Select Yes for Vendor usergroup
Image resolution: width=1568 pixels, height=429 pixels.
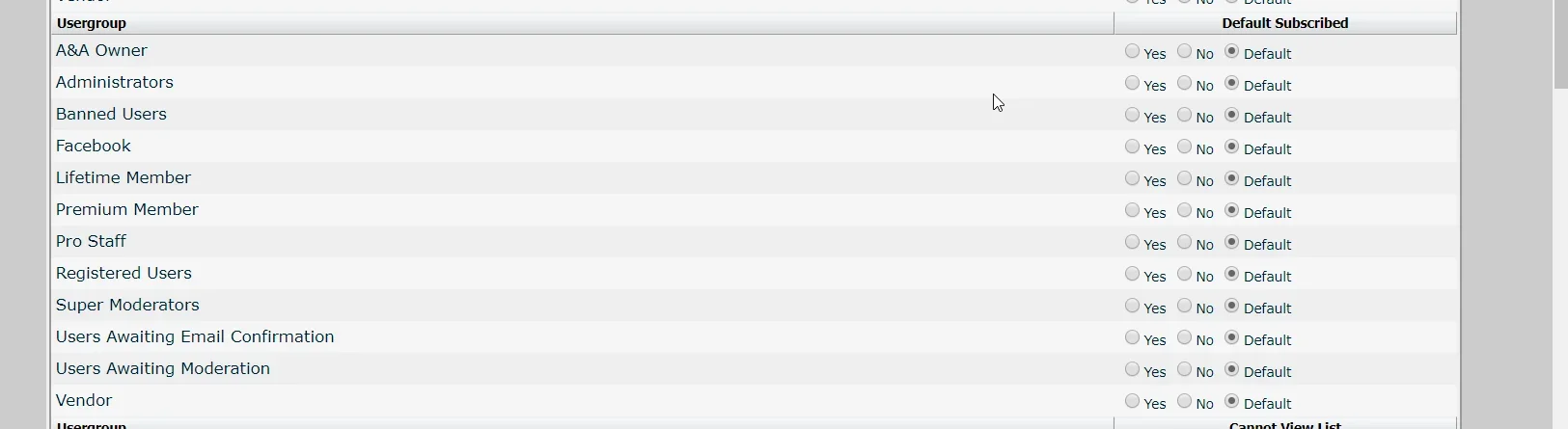tap(1133, 401)
